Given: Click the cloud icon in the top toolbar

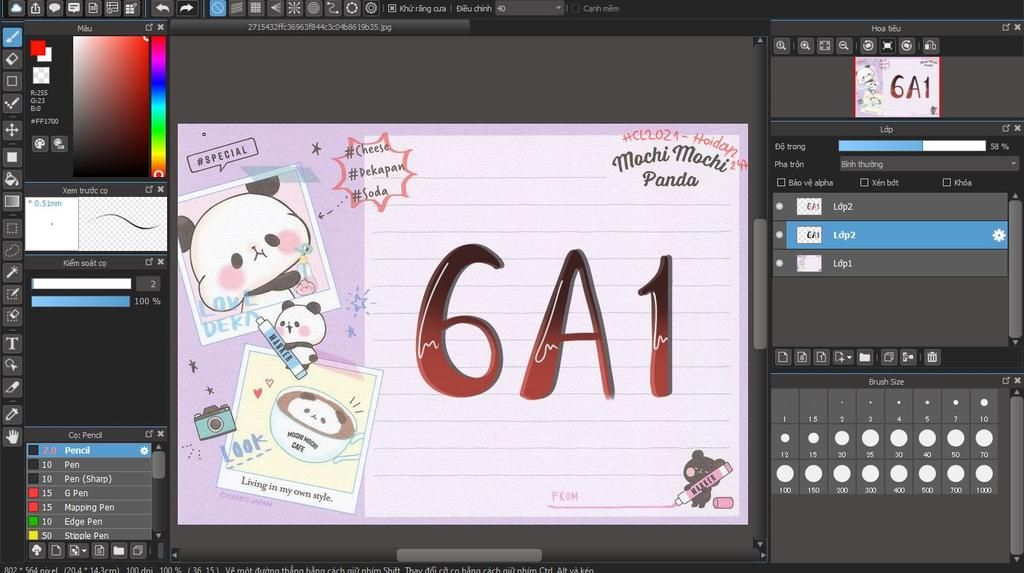Looking at the screenshot, I should tap(16, 8).
